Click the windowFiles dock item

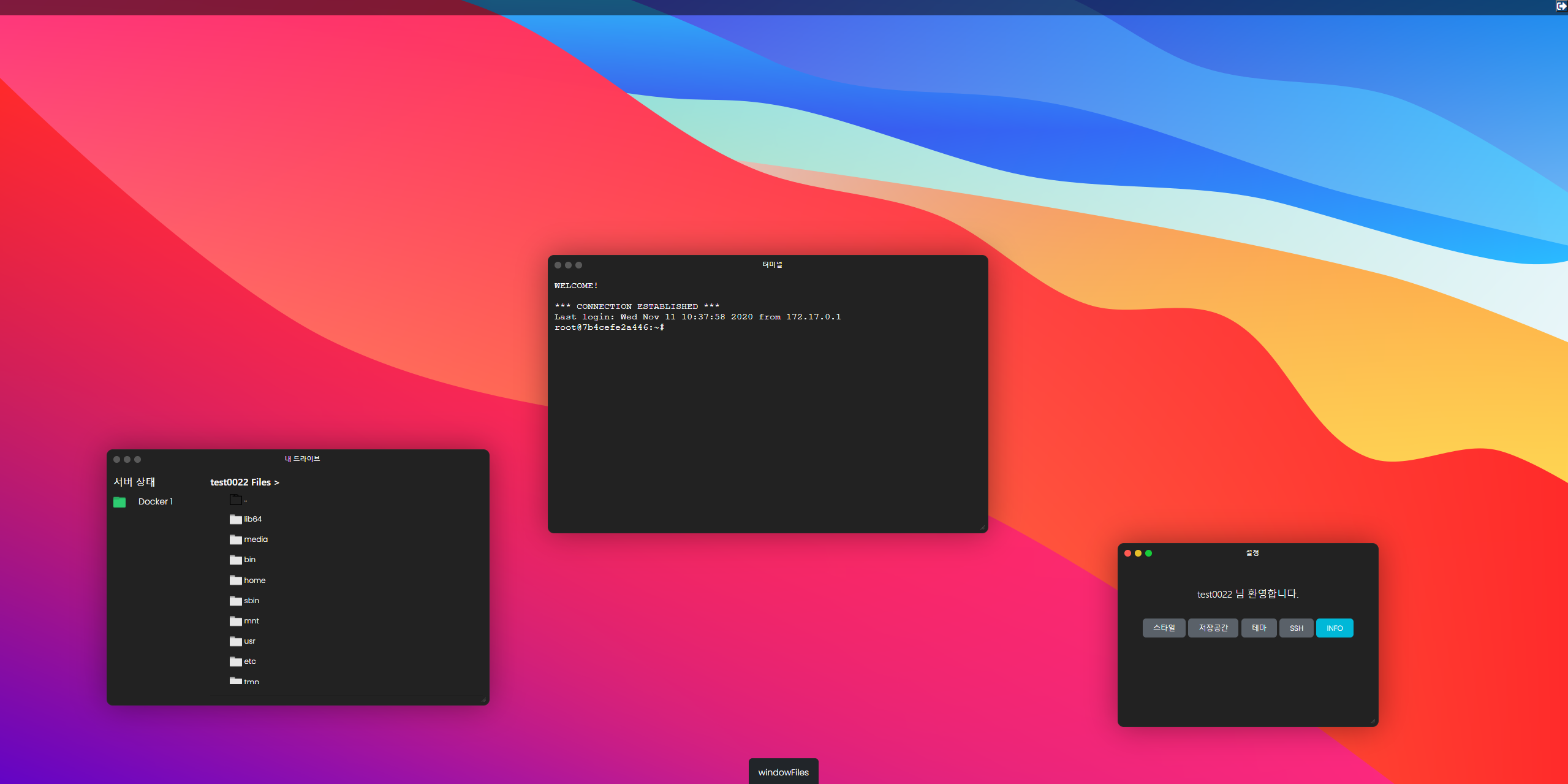point(783,772)
